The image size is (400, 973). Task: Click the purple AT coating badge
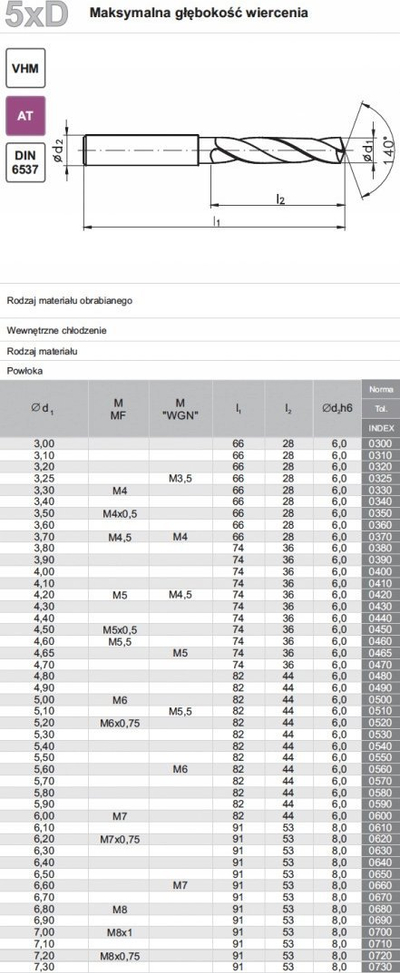25,115
